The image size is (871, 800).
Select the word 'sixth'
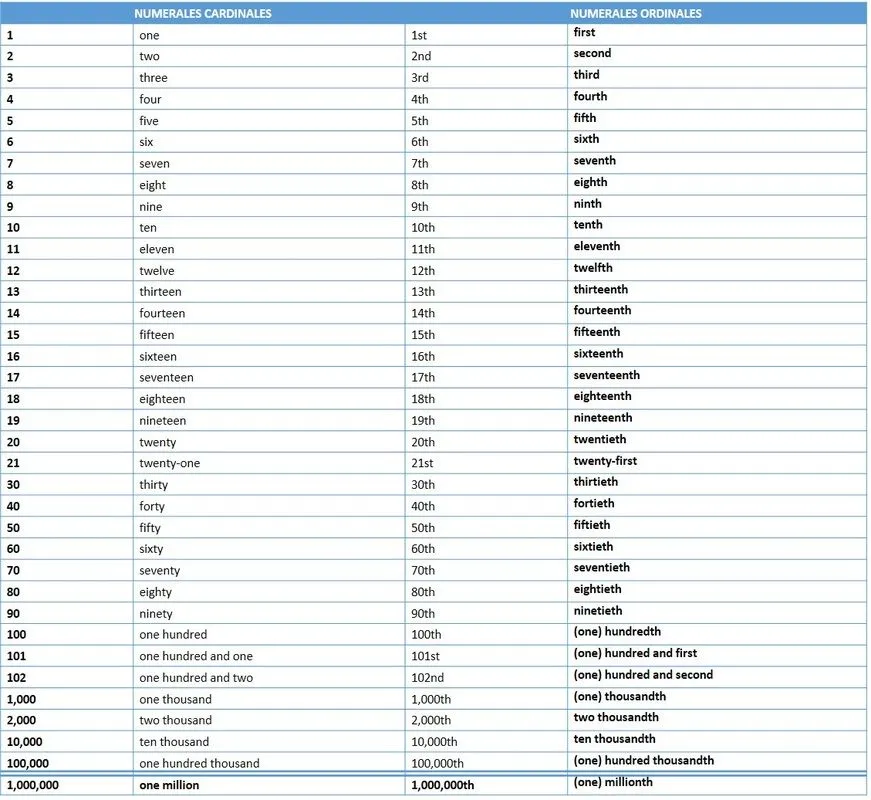pos(587,139)
